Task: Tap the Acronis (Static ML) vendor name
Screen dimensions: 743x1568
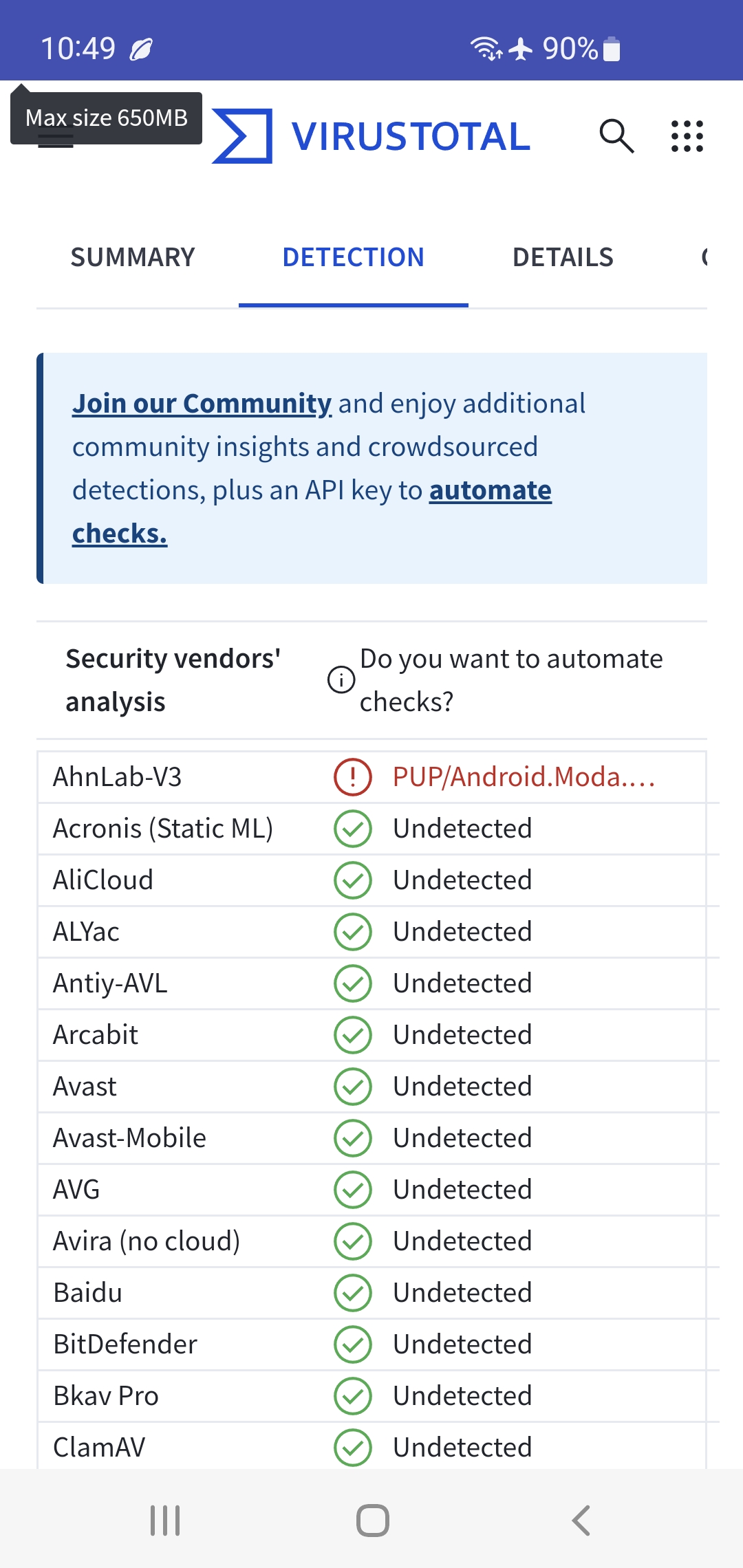Action: [x=163, y=829]
